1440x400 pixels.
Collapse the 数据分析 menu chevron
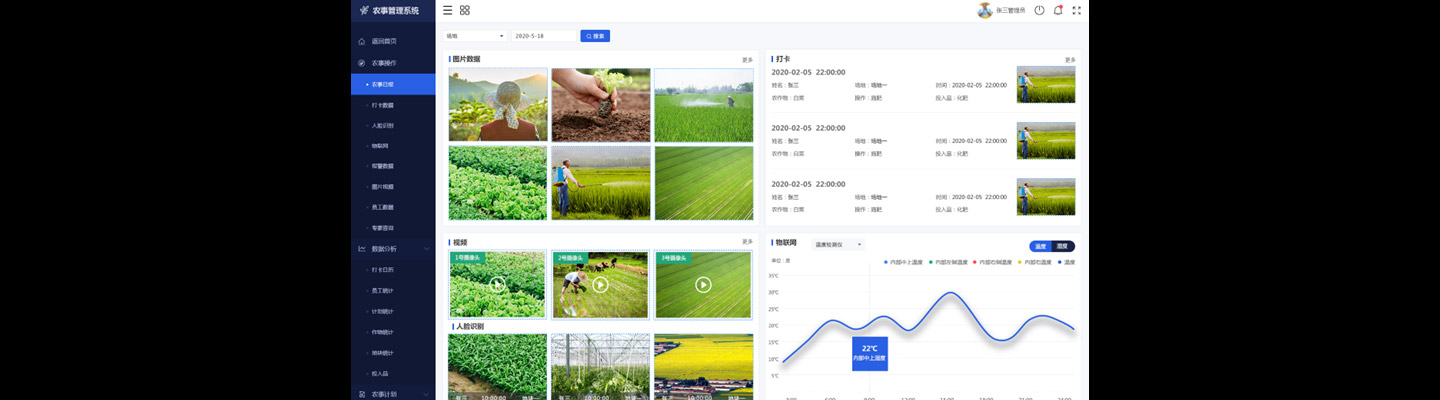[427, 249]
